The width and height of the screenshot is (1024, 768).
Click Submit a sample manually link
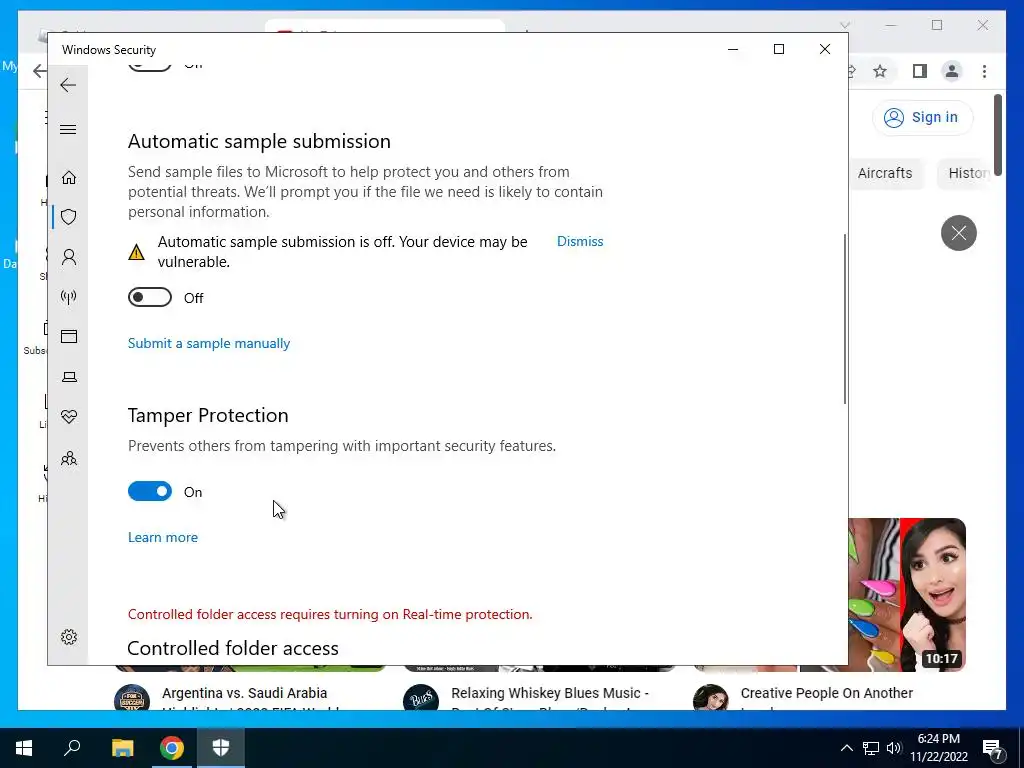click(209, 344)
